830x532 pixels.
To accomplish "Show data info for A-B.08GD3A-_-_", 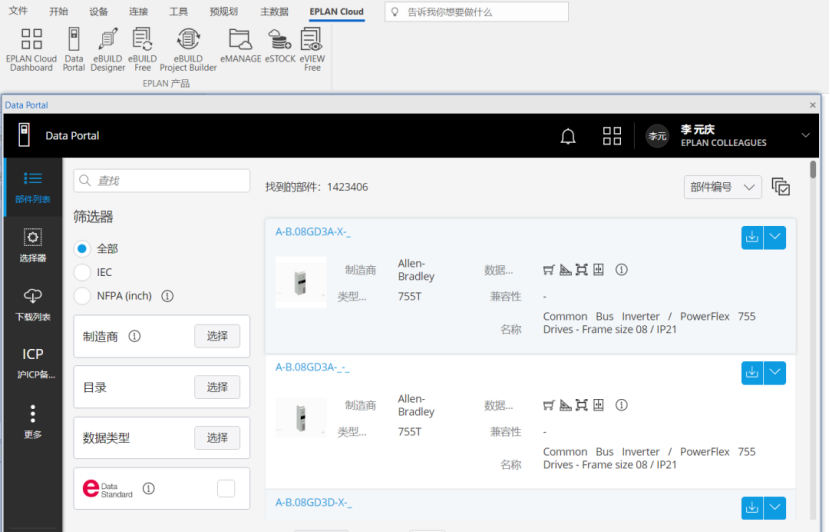I will tap(621, 405).
